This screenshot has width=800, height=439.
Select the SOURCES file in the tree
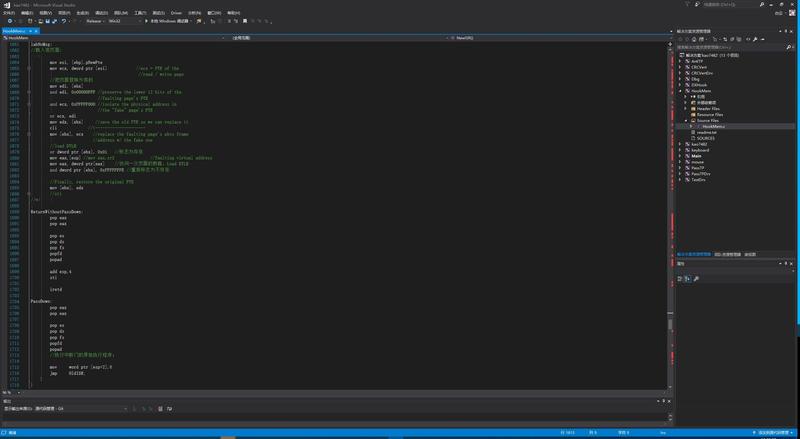(705, 138)
